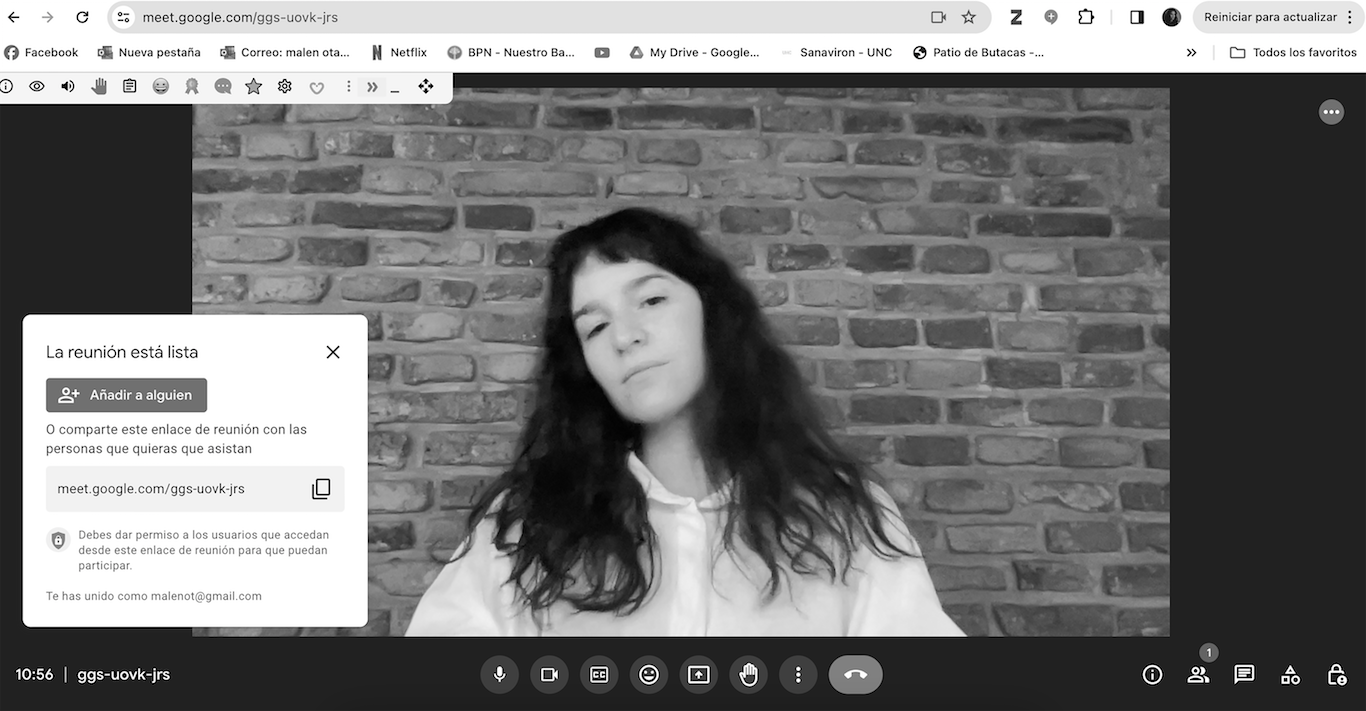Click the award ribbon icon in extension toolbar
1366x711 pixels.
tap(192, 87)
